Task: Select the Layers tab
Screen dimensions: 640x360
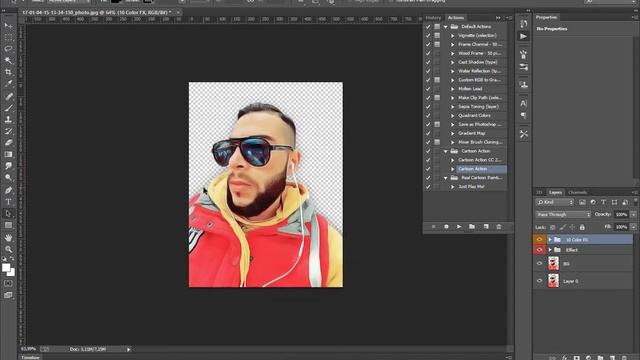Action: [x=555, y=192]
